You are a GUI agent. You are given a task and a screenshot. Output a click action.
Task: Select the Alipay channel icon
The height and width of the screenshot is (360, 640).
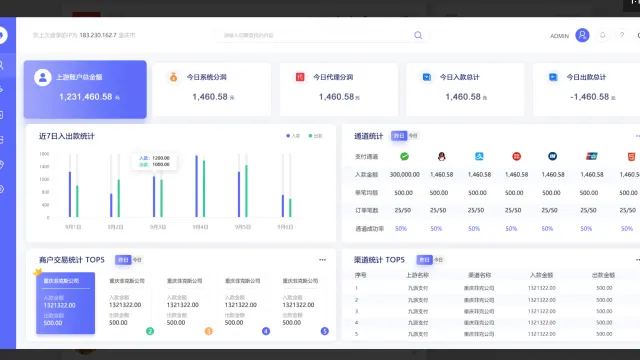[479, 156]
